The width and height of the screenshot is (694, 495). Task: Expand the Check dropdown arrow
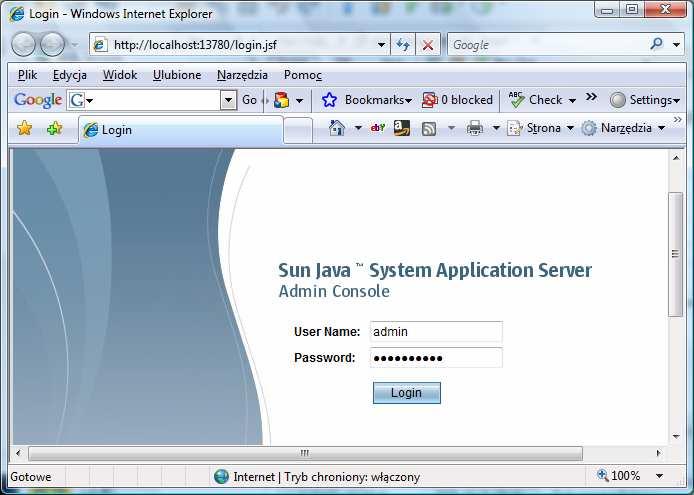pos(572,101)
